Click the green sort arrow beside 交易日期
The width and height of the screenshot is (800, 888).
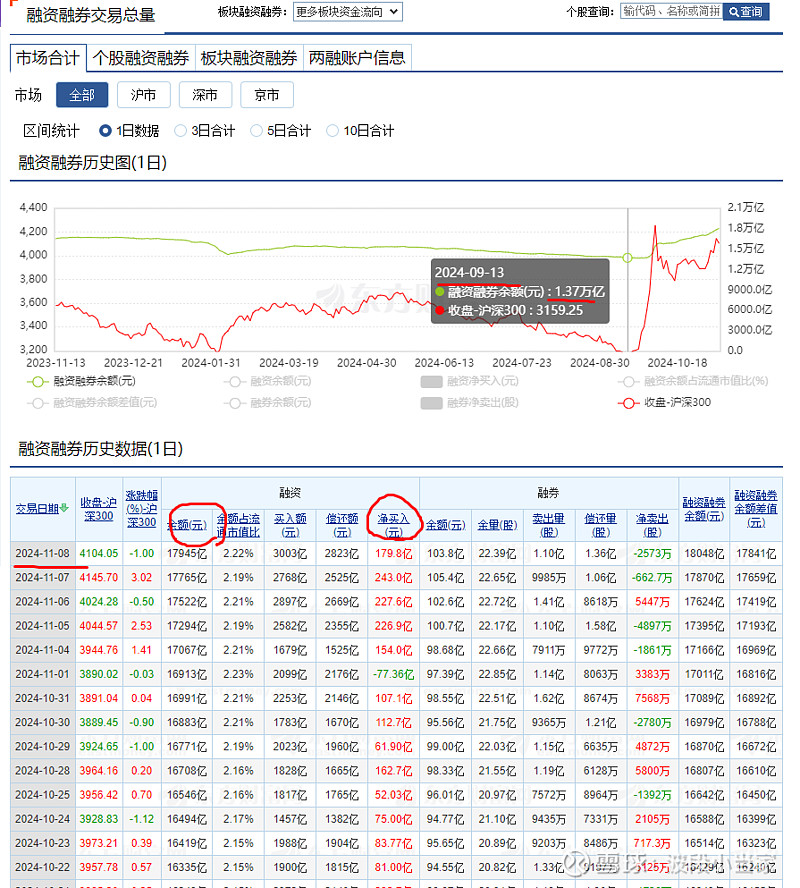point(65,508)
